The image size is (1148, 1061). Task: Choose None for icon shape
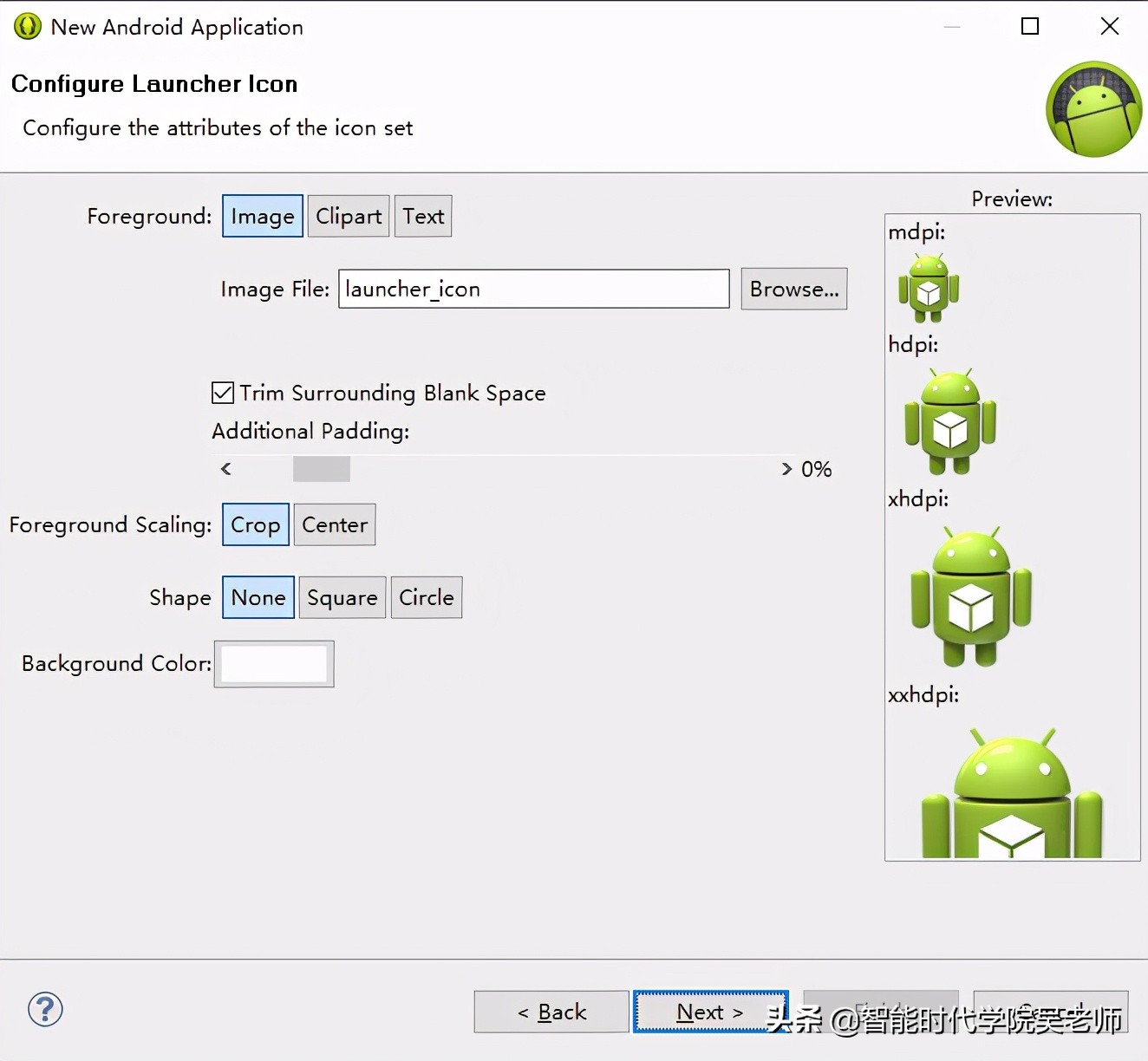258,597
